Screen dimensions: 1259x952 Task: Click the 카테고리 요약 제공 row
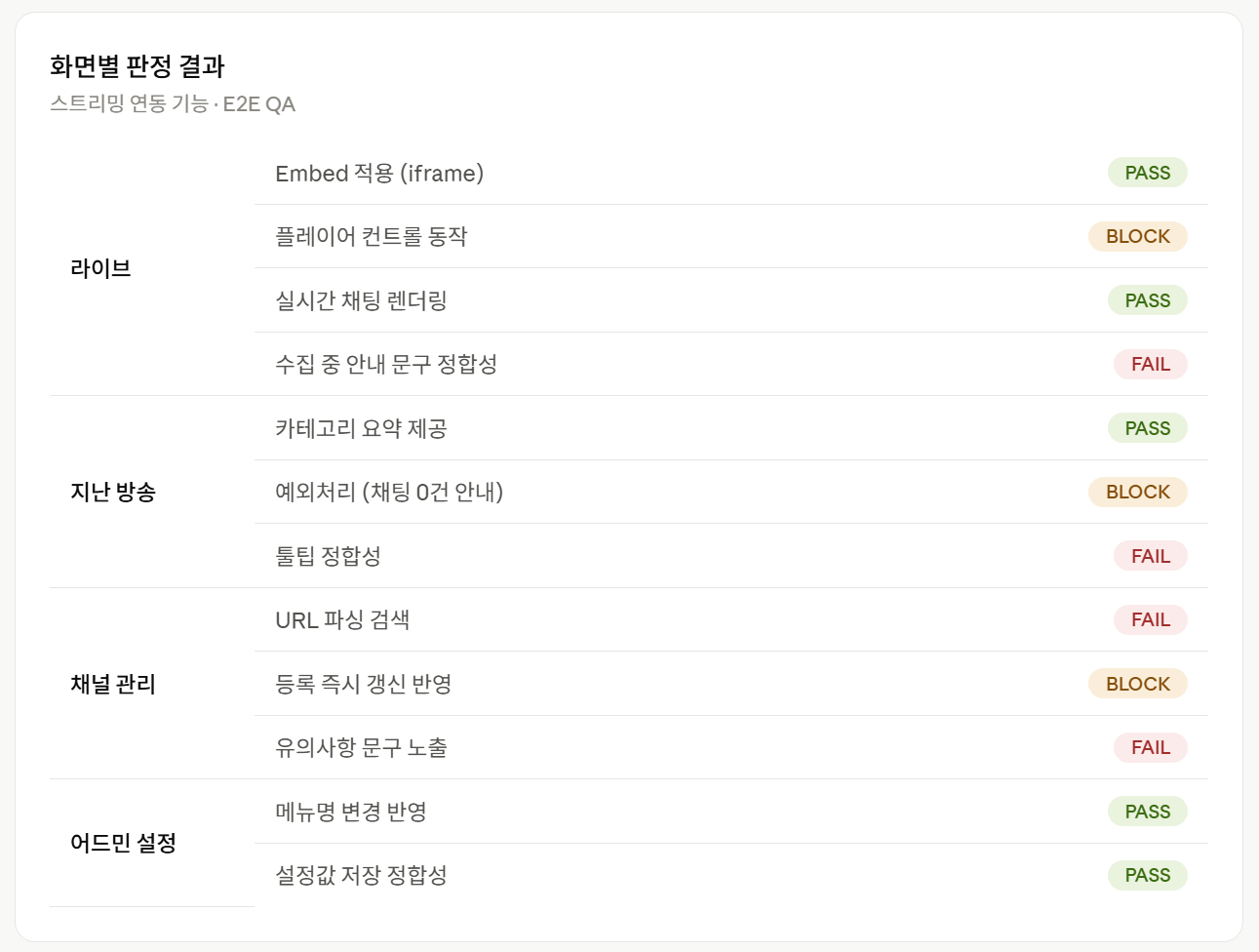click(x=731, y=428)
